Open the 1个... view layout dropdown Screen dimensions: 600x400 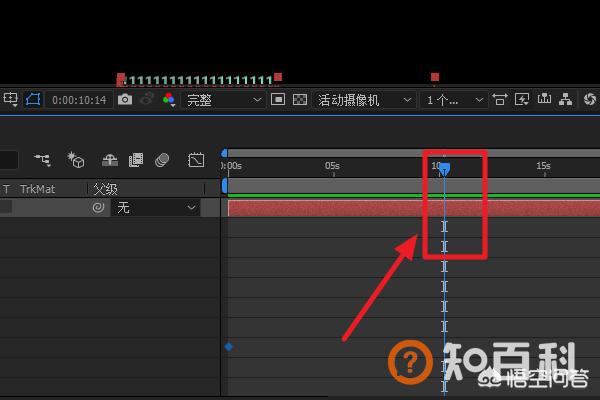point(454,100)
